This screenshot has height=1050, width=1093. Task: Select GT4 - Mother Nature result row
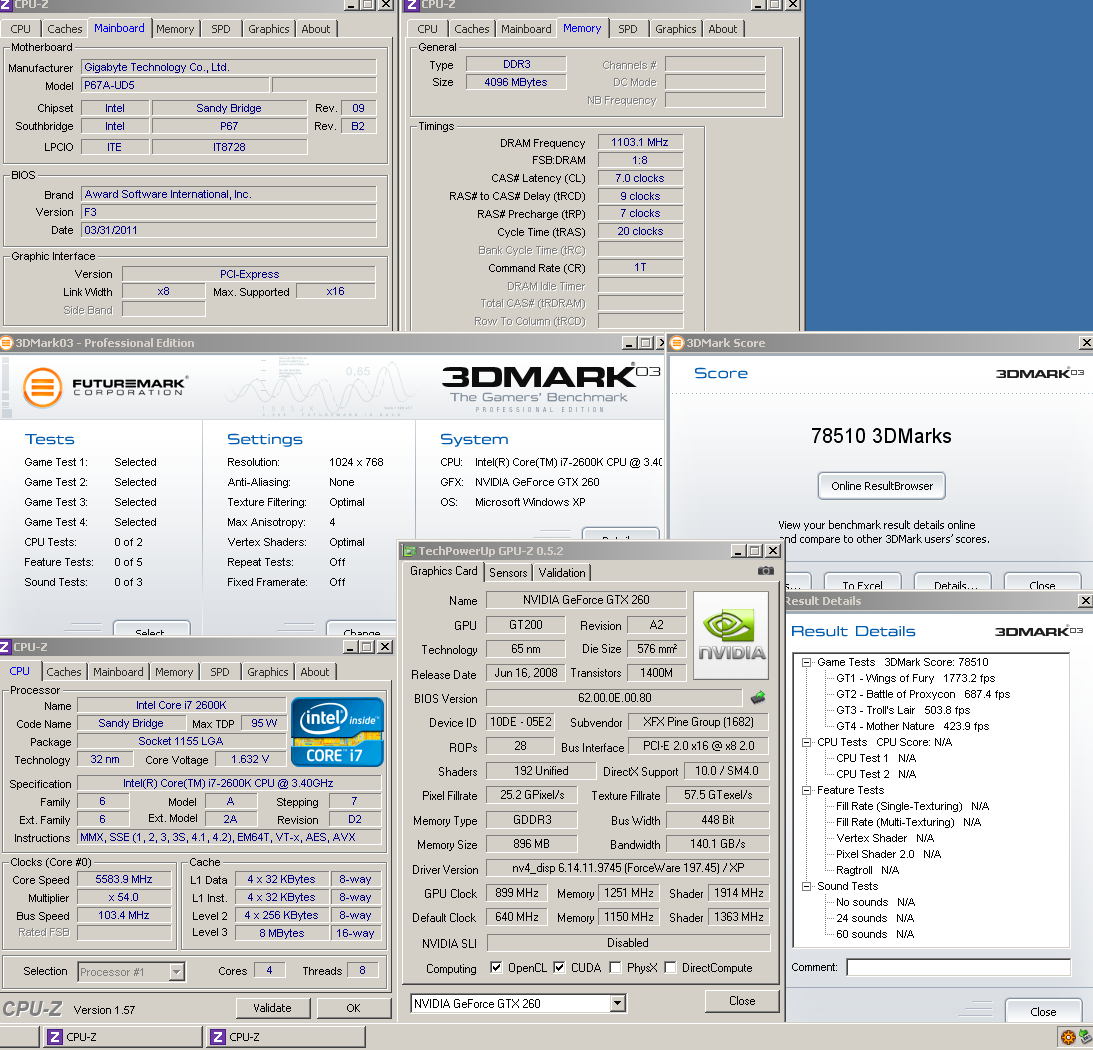912,726
